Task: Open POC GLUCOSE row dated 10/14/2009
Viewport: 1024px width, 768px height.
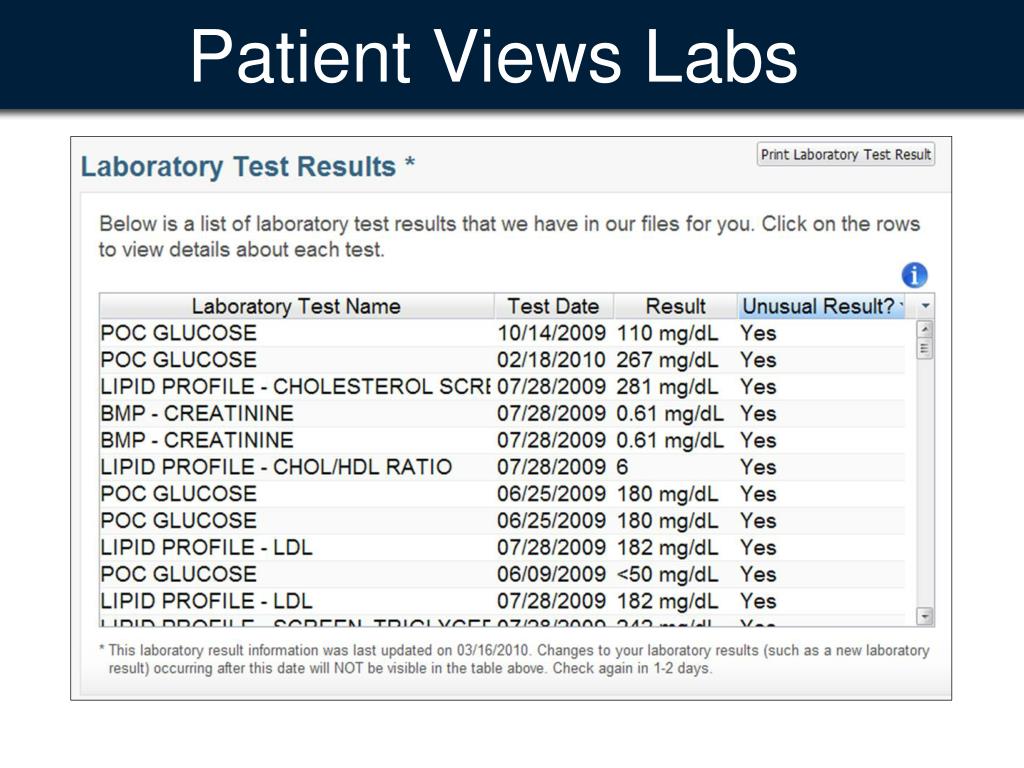Action: pos(502,333)
